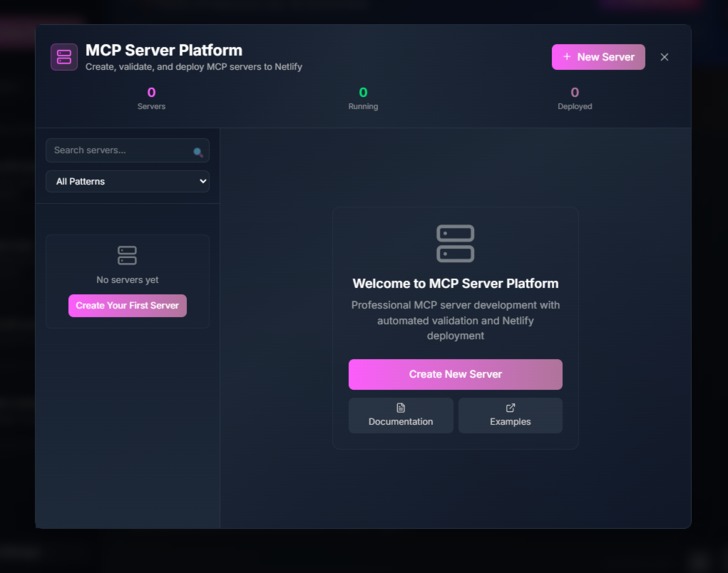
Task: Click the search magnifier icon
Action: coord(198,152)
